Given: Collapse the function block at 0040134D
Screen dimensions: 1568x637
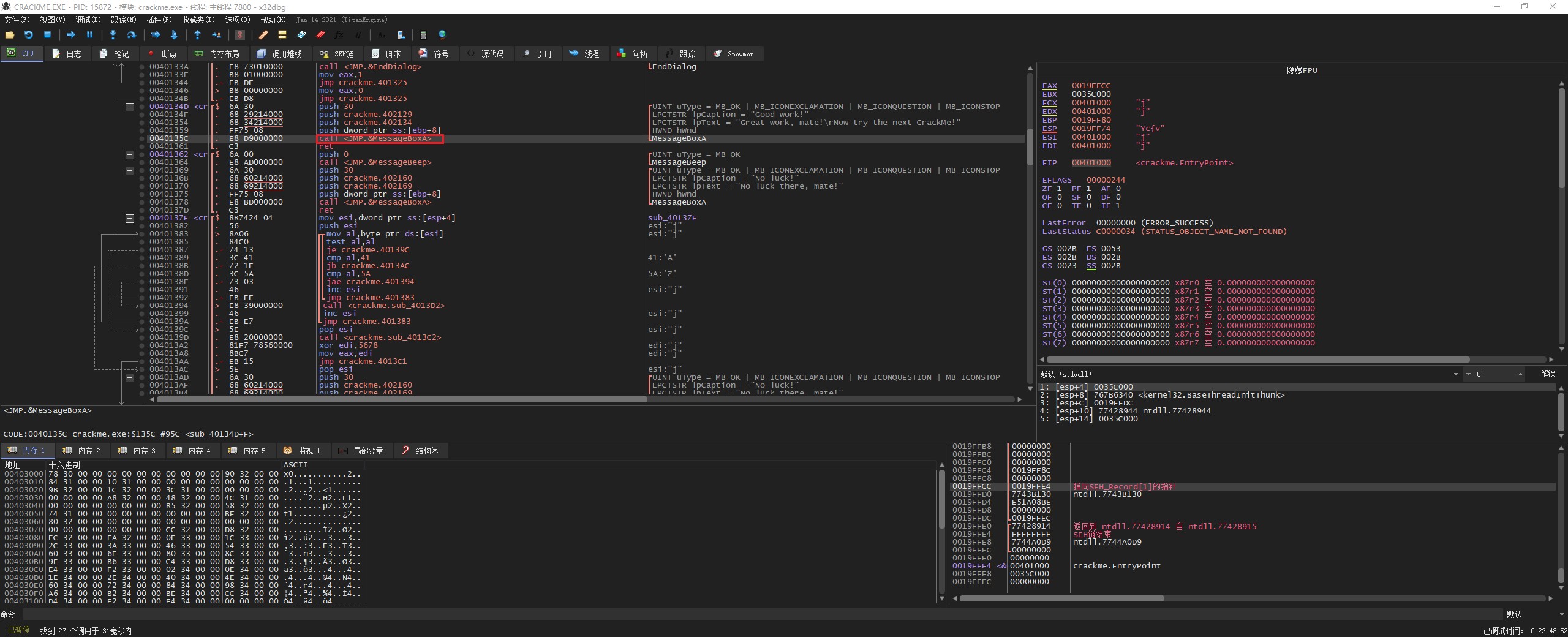Looking at the screenshot, I should (x=129, y=107).
